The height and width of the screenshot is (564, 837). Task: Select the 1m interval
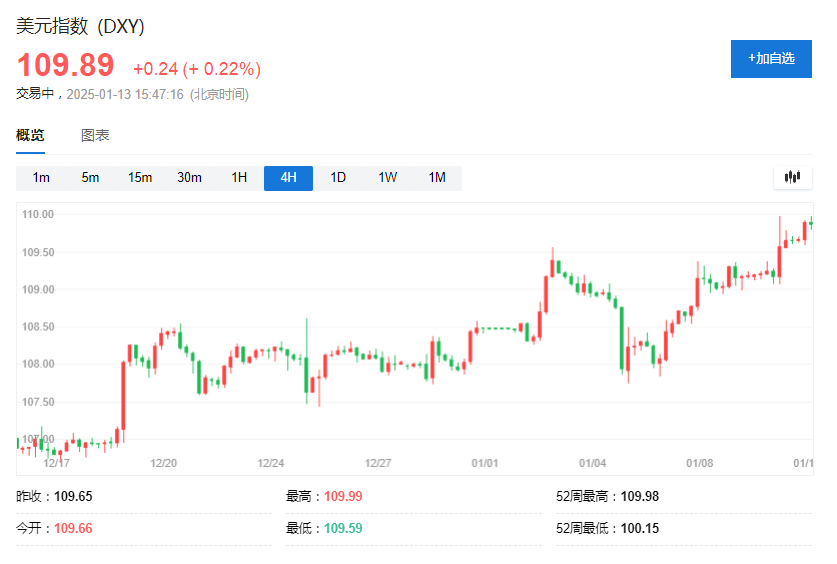[x=41, y=178]
